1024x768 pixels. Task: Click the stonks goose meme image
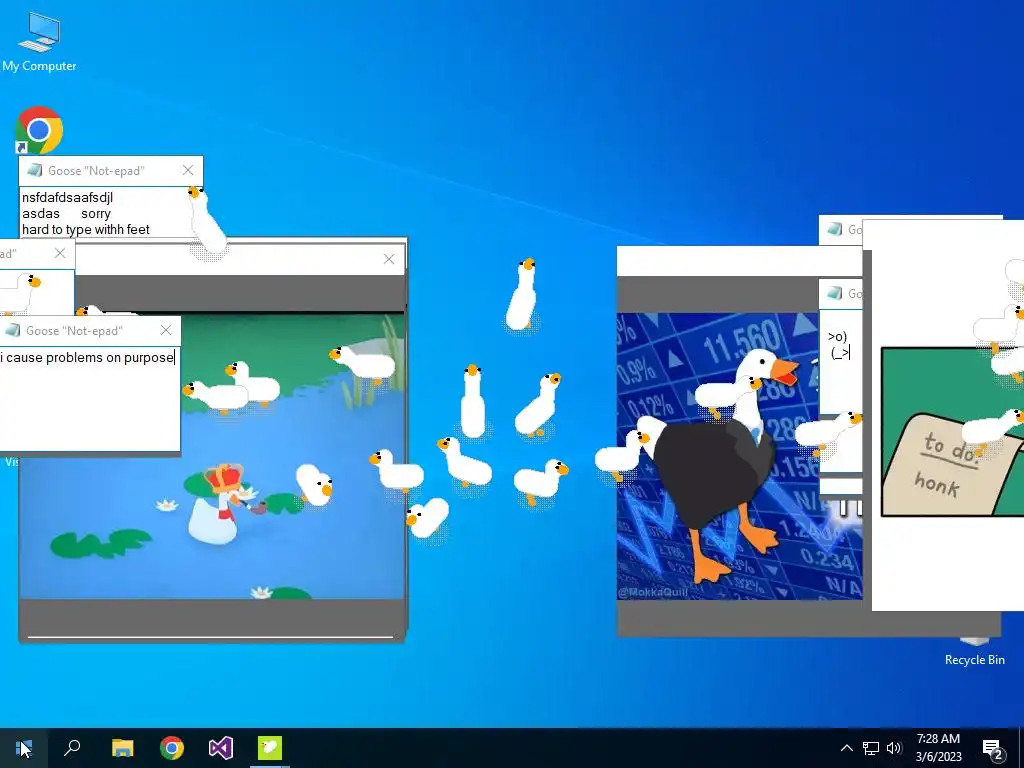click(739, 456)
